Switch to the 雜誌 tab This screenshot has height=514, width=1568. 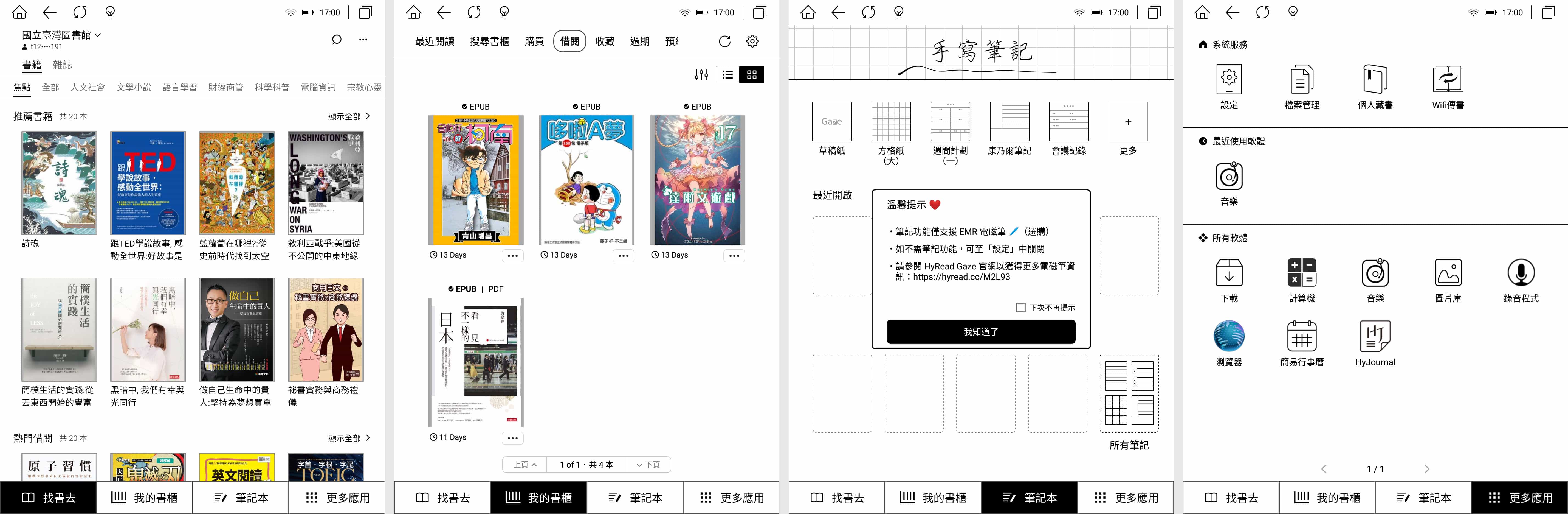point(62,65)
